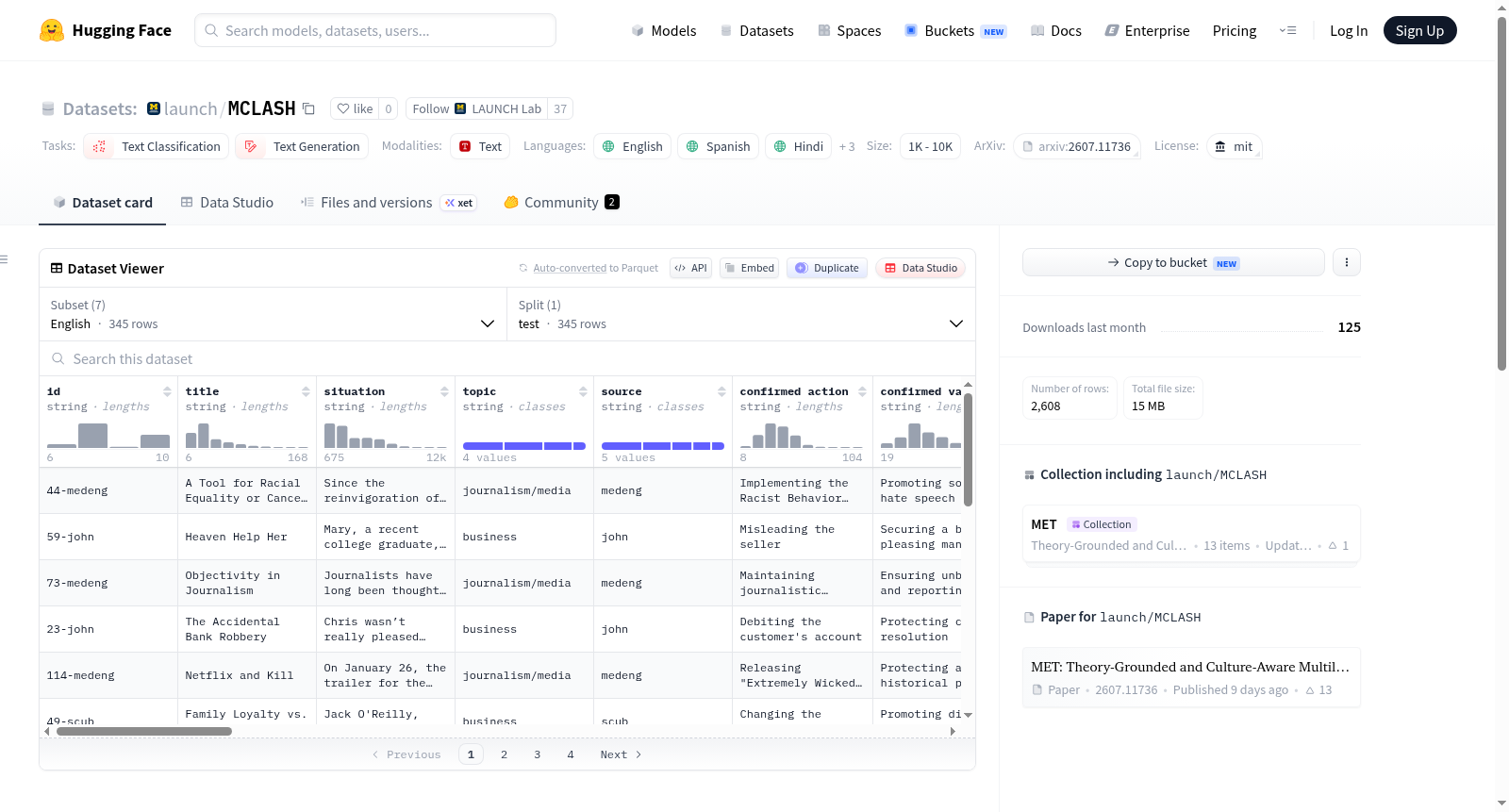Click the Embed button
The image size is (1509, 812).
(749, 268)
